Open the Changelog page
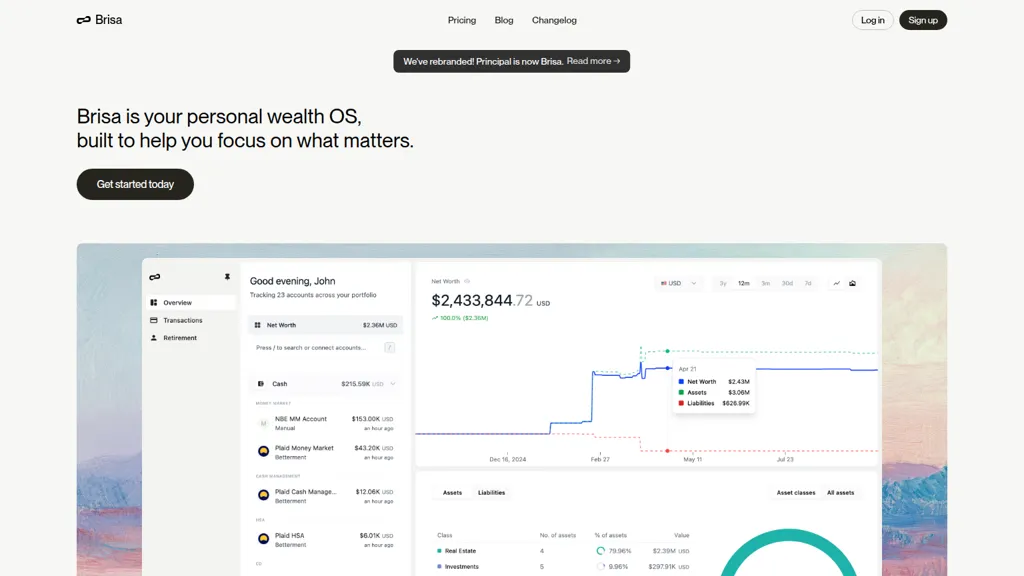Image resolution: width=1024 pixels, height=576 pixels. [x=554, y=20]
